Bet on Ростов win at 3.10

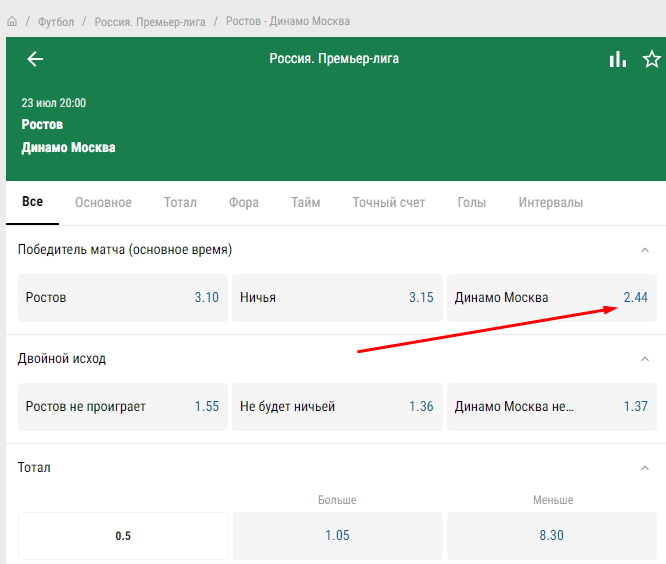[123, 298]
